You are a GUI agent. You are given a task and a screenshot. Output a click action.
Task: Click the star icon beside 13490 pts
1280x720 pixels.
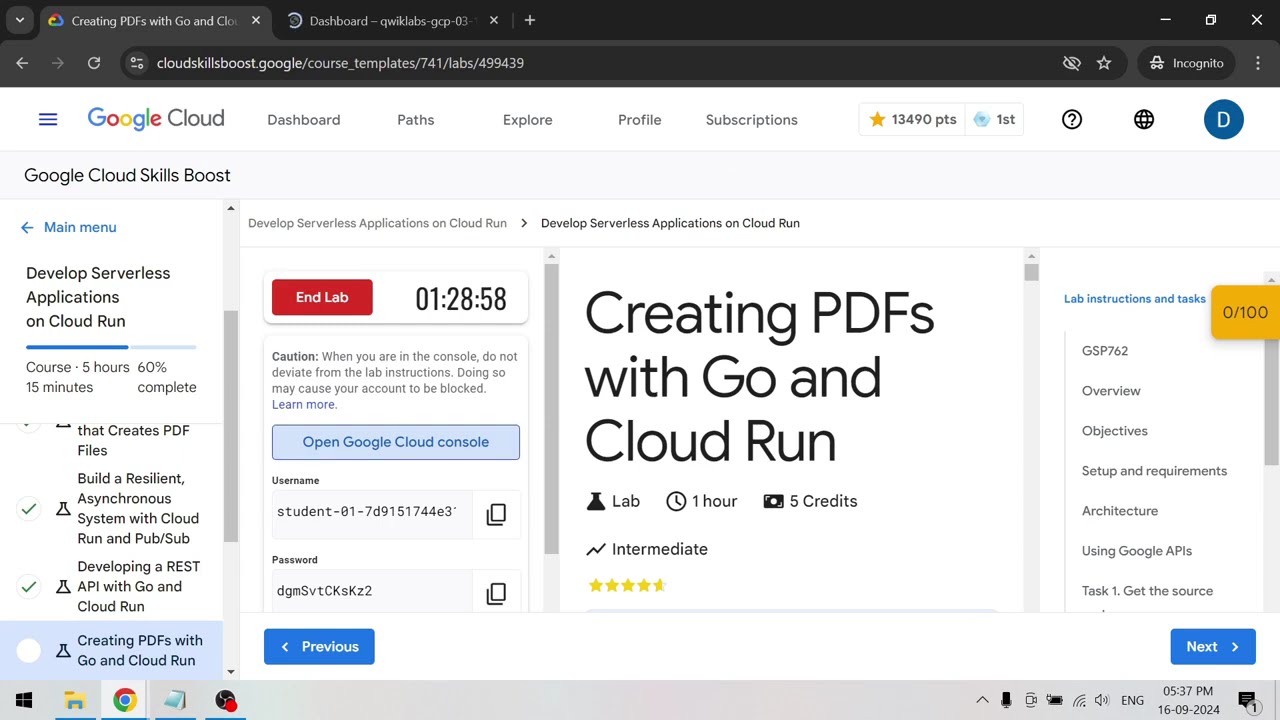tap(877, 119)
